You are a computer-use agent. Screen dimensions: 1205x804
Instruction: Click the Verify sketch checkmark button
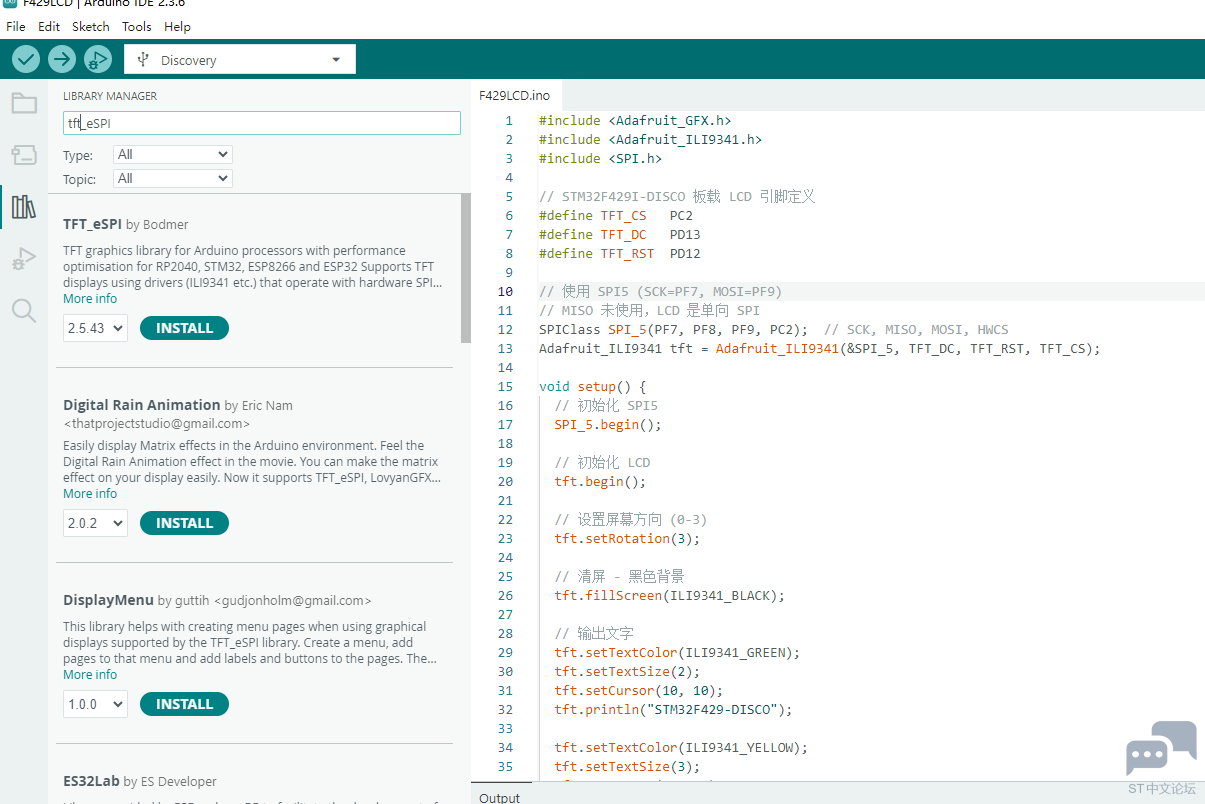tap(26, 60)
